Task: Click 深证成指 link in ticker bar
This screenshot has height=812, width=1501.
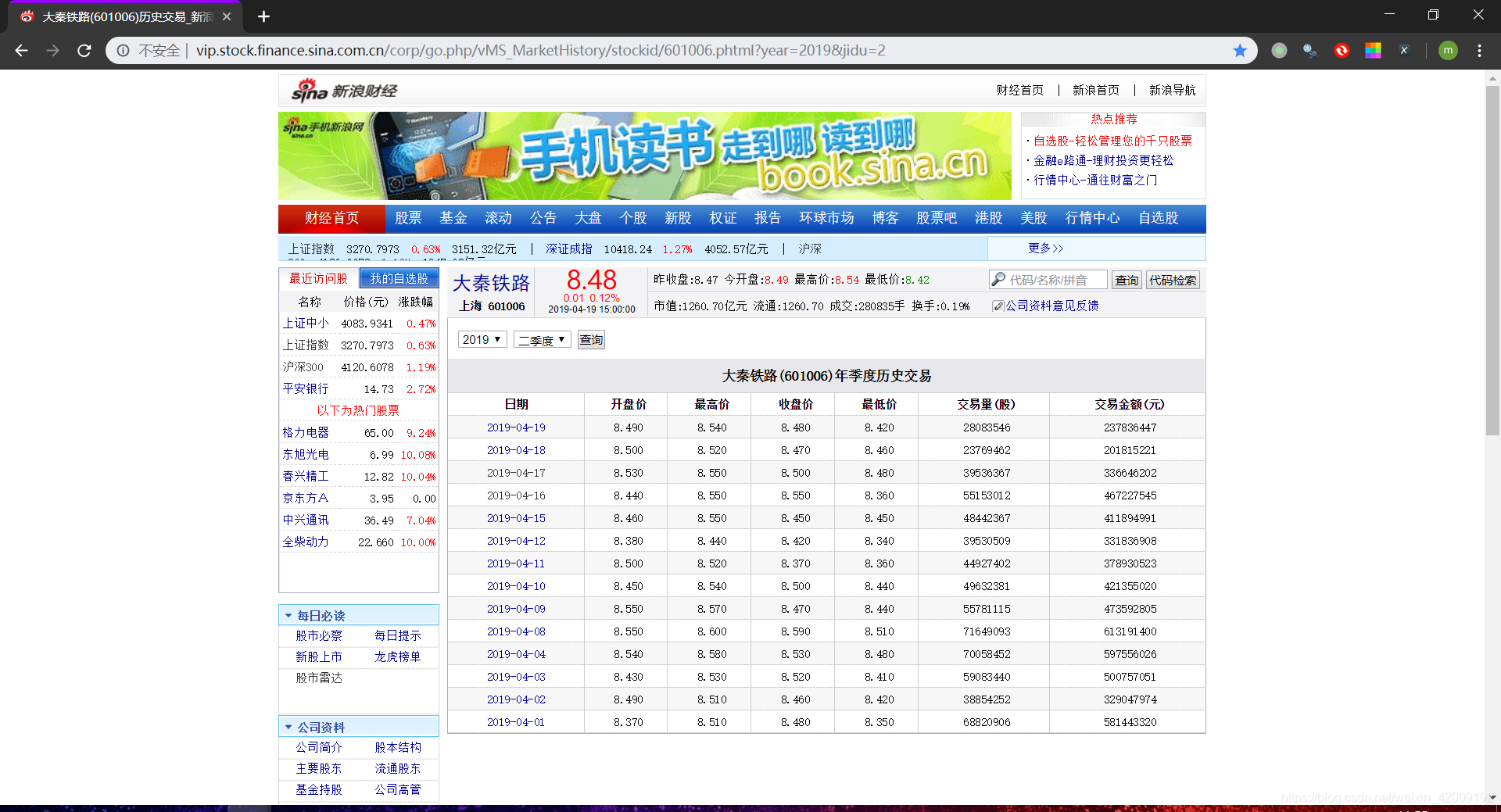Action: 568,249
